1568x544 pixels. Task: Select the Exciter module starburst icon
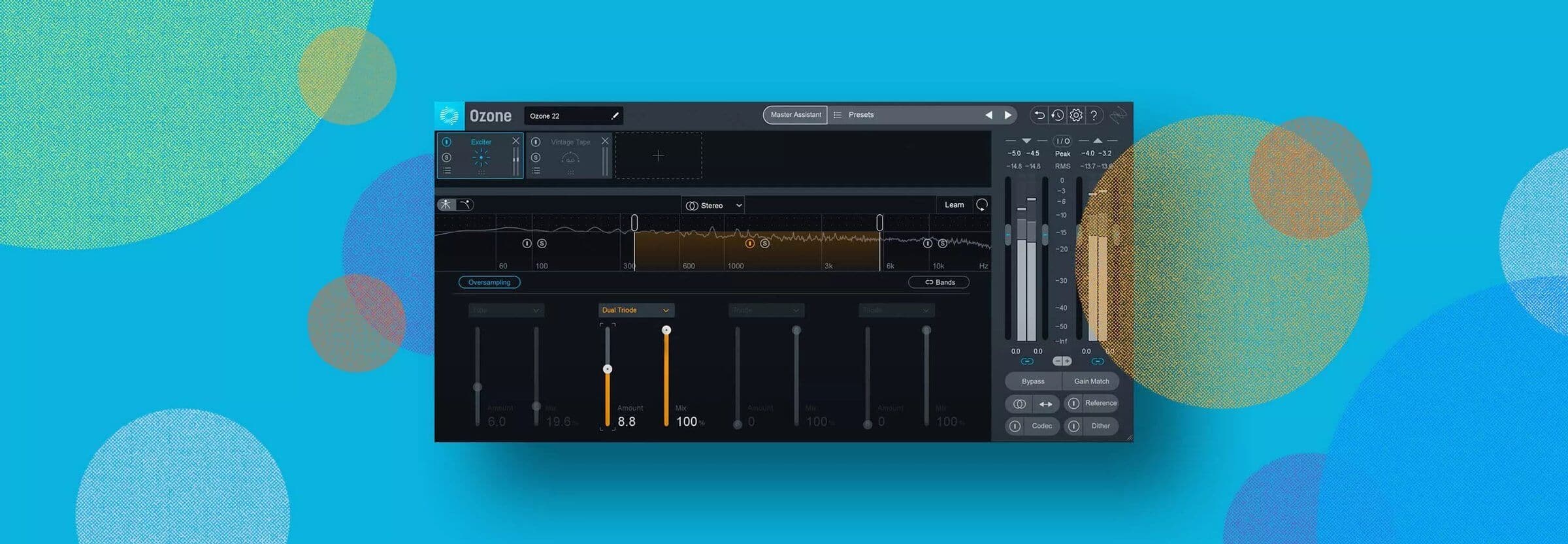pyautogui.click(x=482, y=157)
